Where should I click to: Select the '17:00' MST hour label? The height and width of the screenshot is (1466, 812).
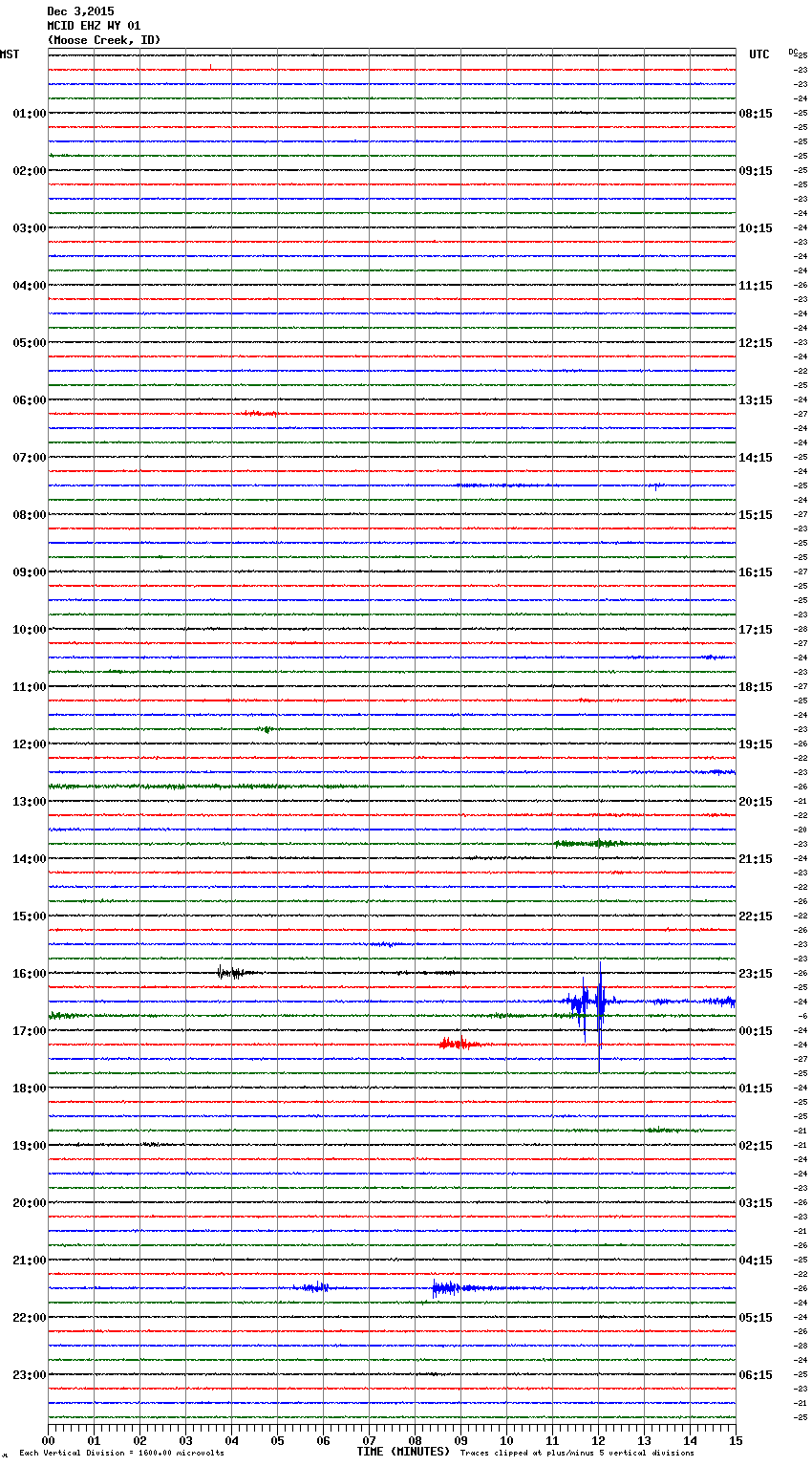tap(30, 1031)
